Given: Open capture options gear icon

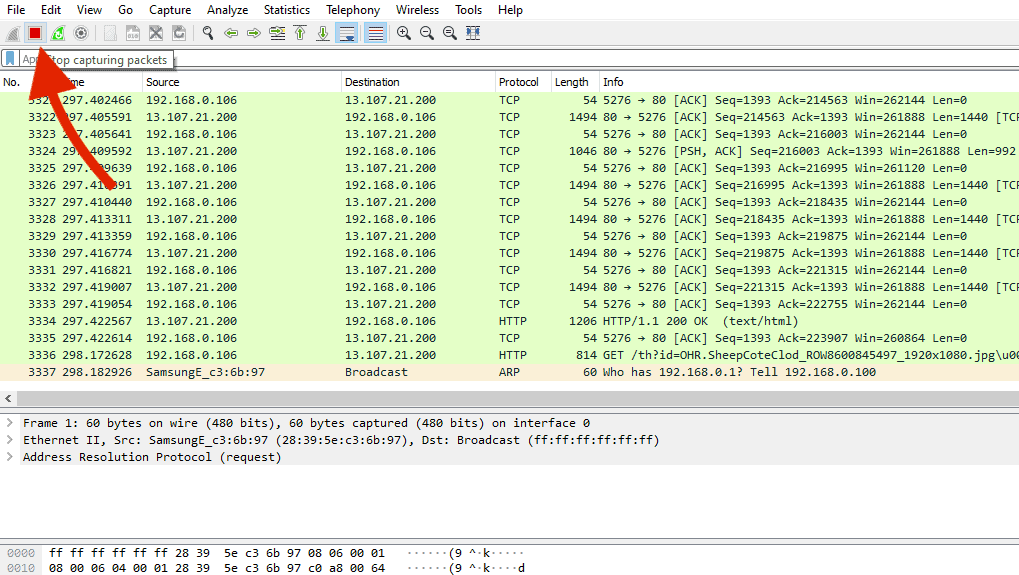Looking at the screenshot, I should (81, 33).
